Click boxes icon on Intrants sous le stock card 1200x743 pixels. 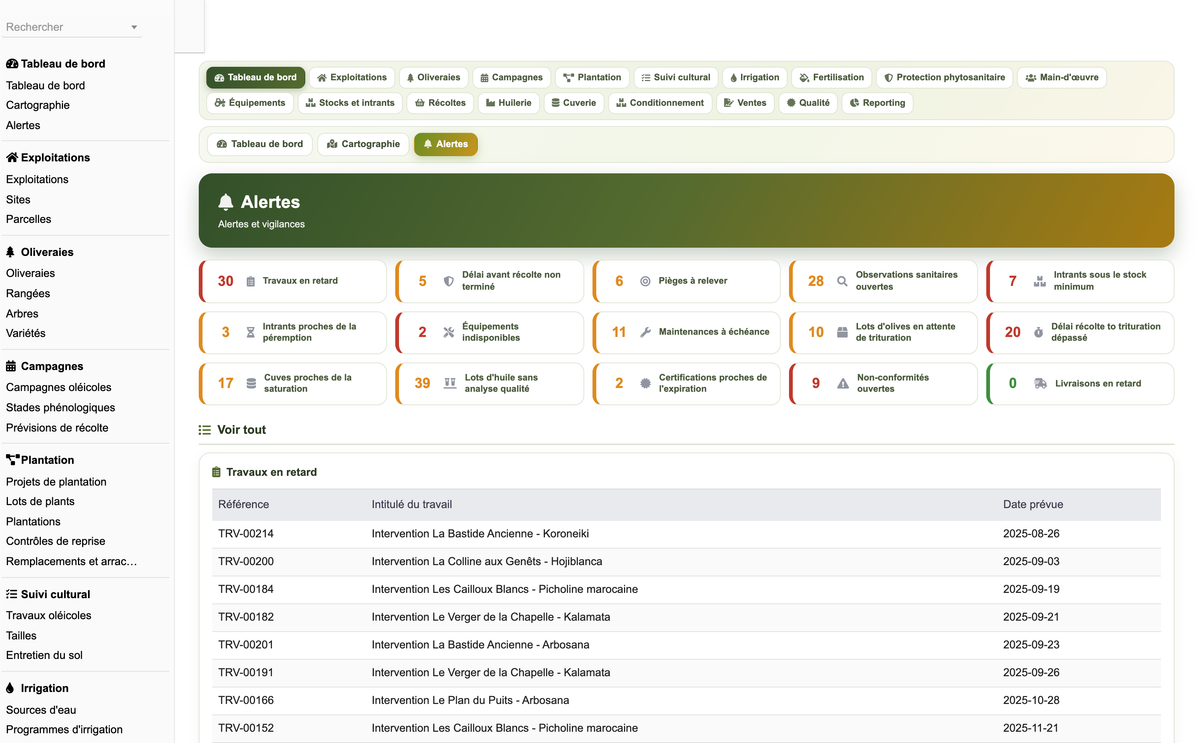pos(1039,281)
